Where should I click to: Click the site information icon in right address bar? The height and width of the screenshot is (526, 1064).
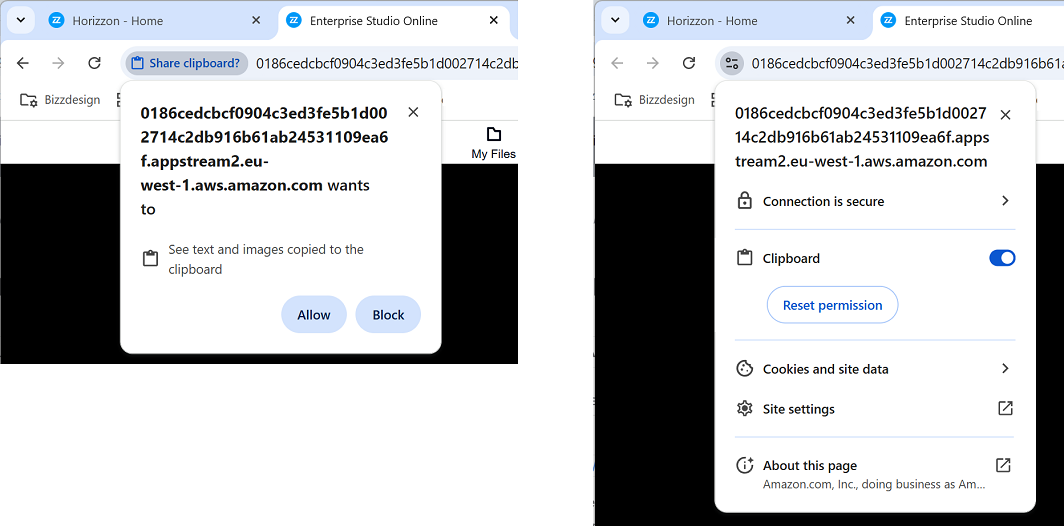[731, 63]
